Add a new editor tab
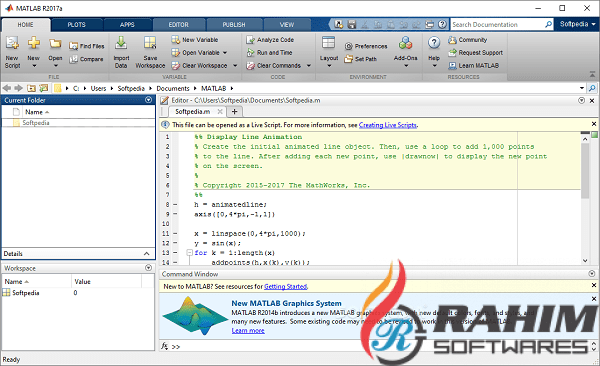Screen dimensions: 600x366 (x=235, y=111)
